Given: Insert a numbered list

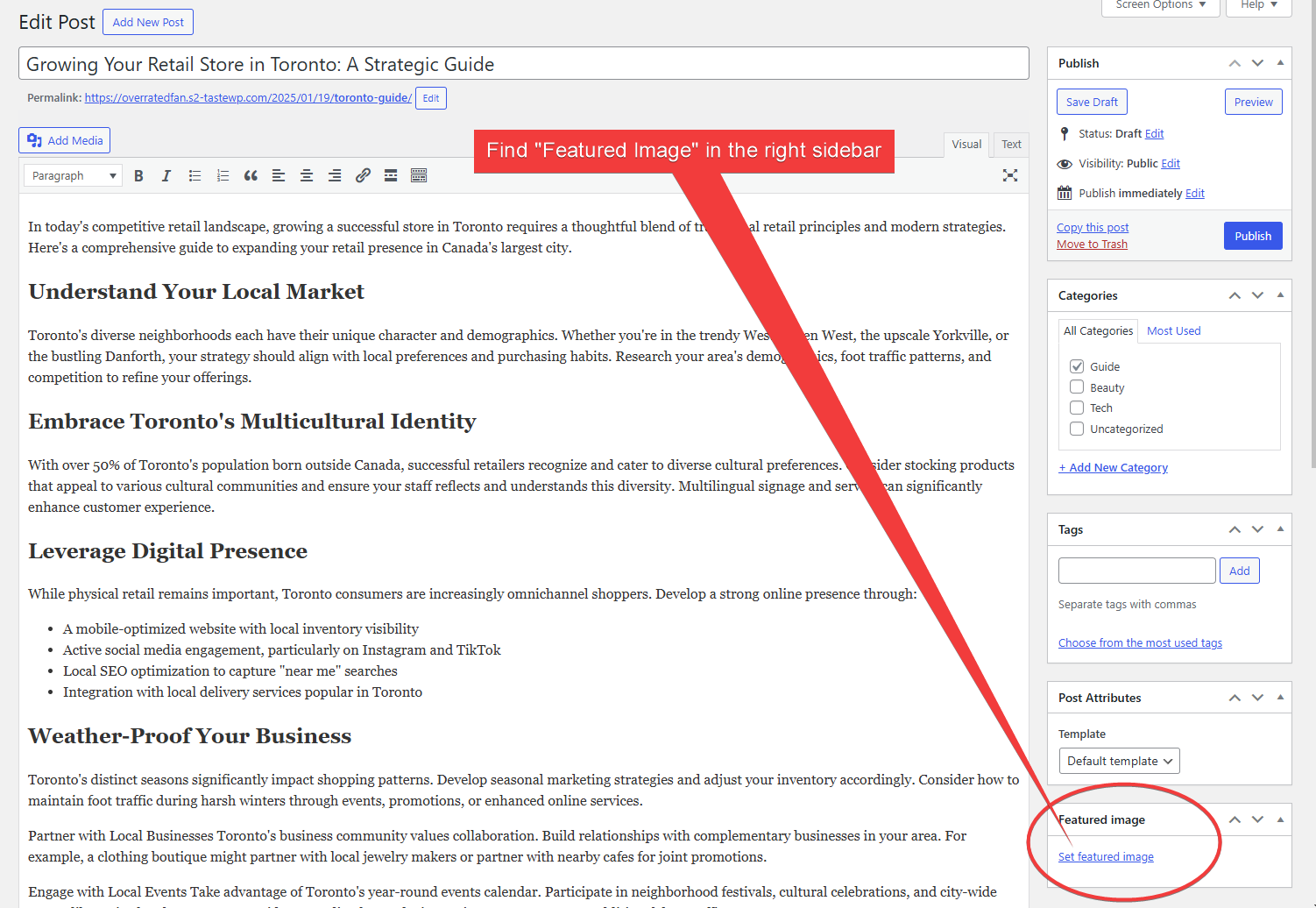Looking at the screenshot, I should 223,176.
